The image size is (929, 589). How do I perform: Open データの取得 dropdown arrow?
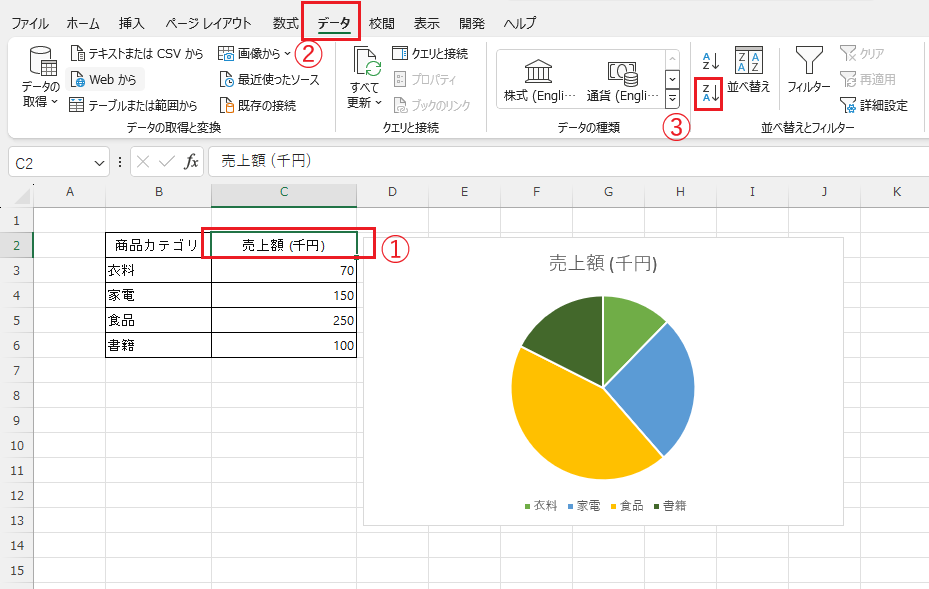[x=55, y=102]
